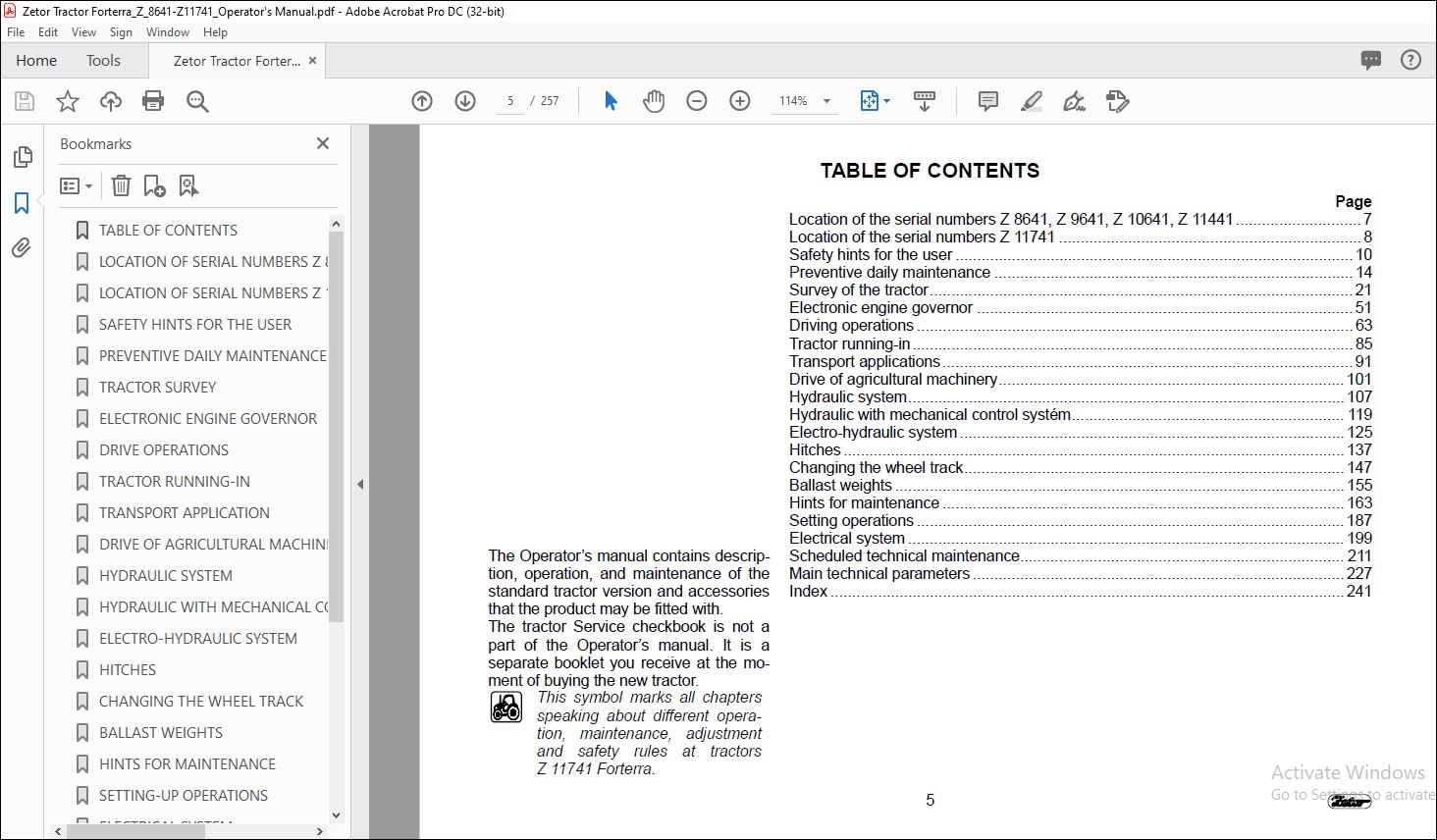Viewport: 1437px width, 840px height.
Task: Click bookmarks scroll down arrow
Action: point(336,814)
